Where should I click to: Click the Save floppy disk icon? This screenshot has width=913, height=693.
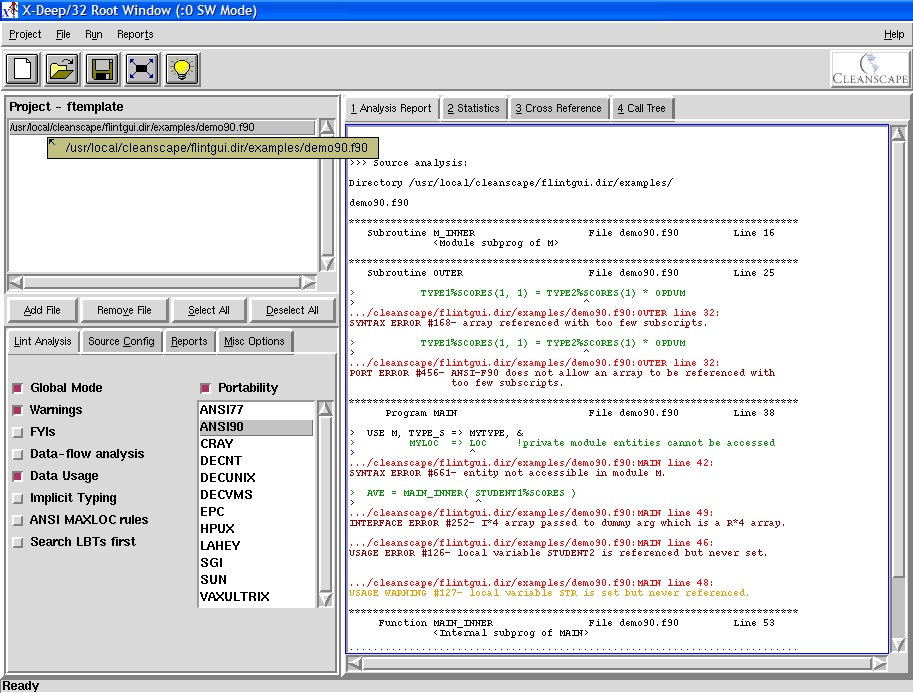(x=102, y=69)
